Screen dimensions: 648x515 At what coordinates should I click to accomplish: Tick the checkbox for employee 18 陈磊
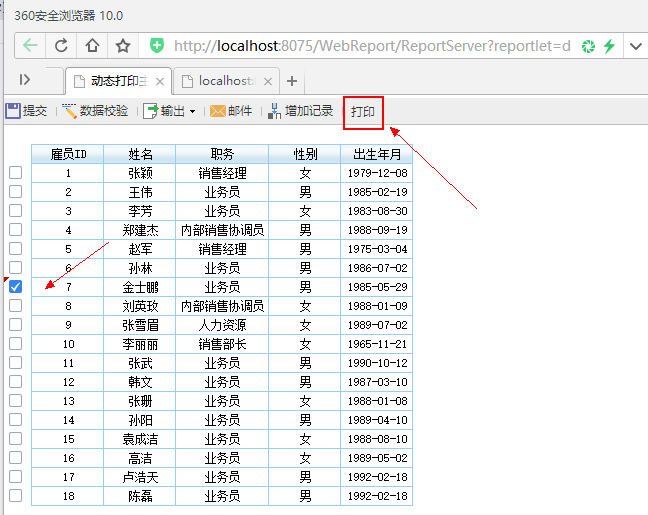[15, 496]
